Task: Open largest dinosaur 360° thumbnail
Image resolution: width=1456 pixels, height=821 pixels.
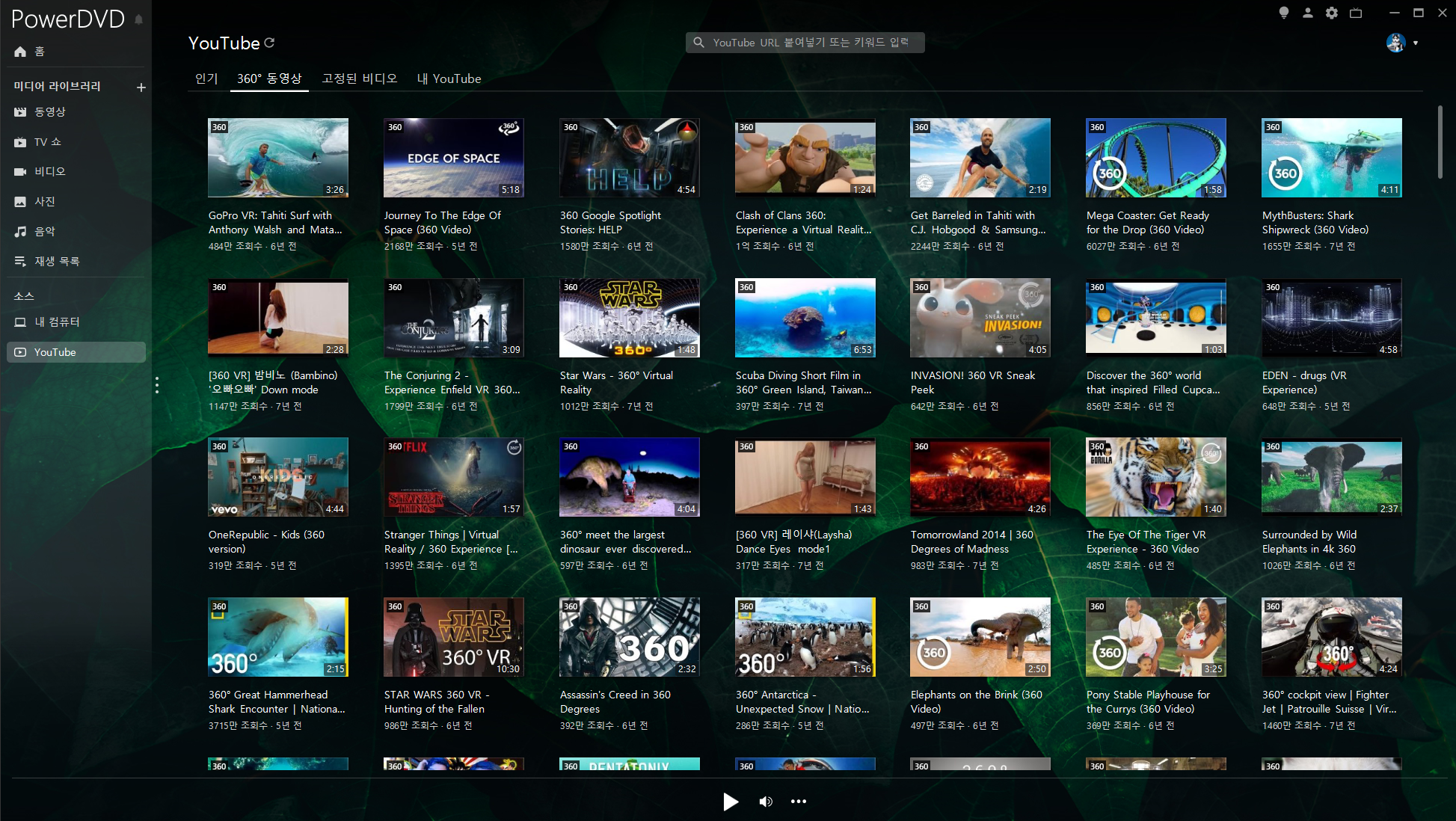Action: 630,477
